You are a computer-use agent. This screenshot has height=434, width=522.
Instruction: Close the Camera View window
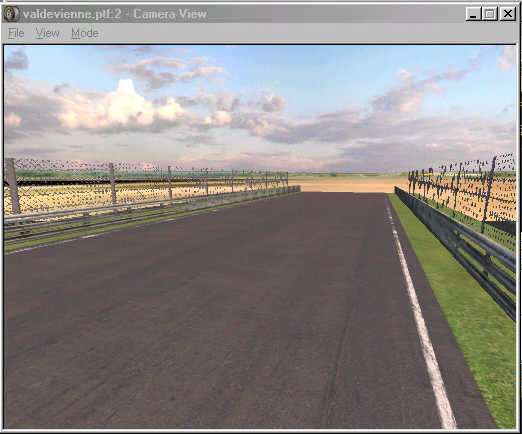point(508,14)
